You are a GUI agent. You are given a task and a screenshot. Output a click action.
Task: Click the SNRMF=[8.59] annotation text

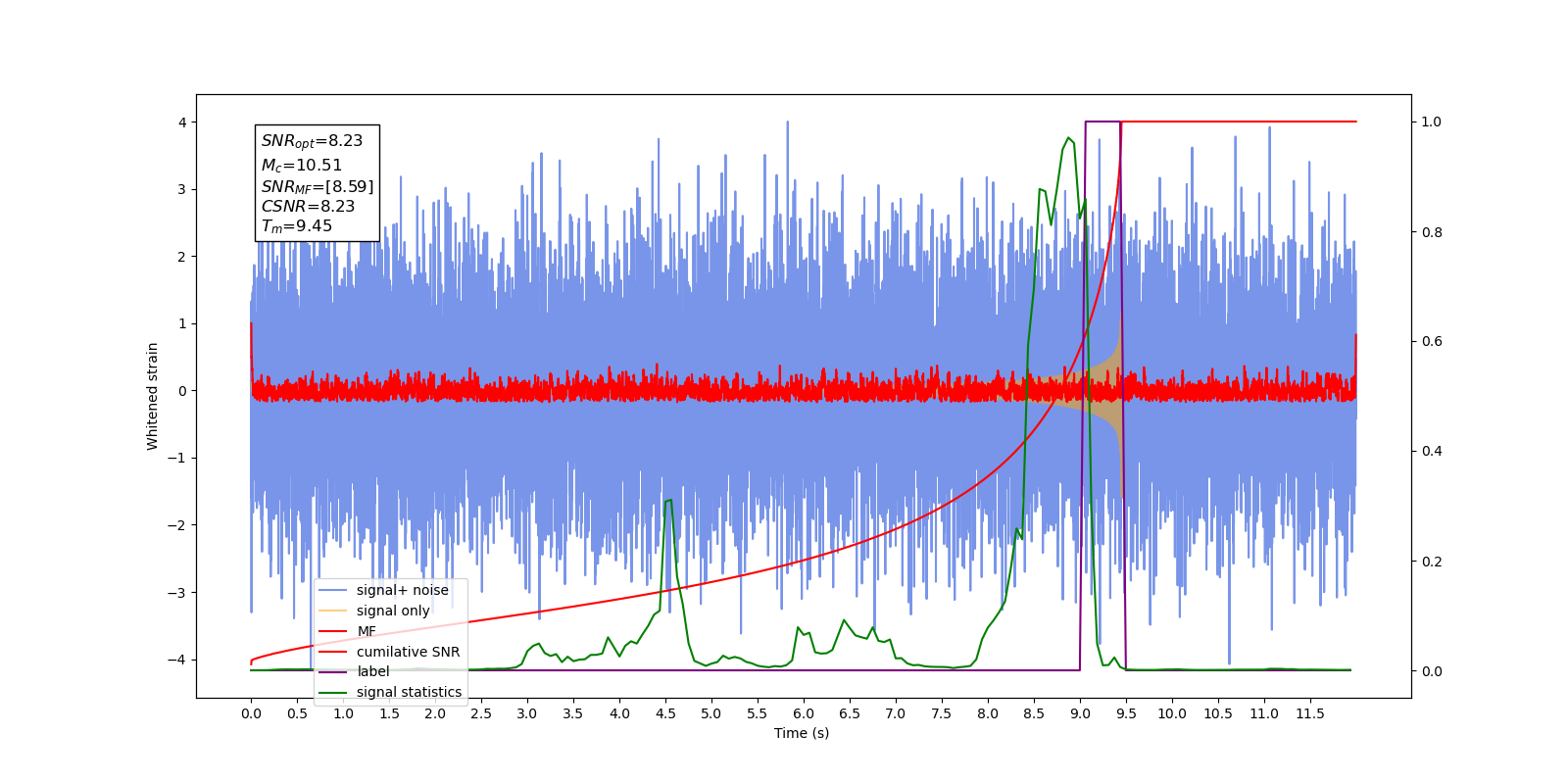click(x=318, y=186)
